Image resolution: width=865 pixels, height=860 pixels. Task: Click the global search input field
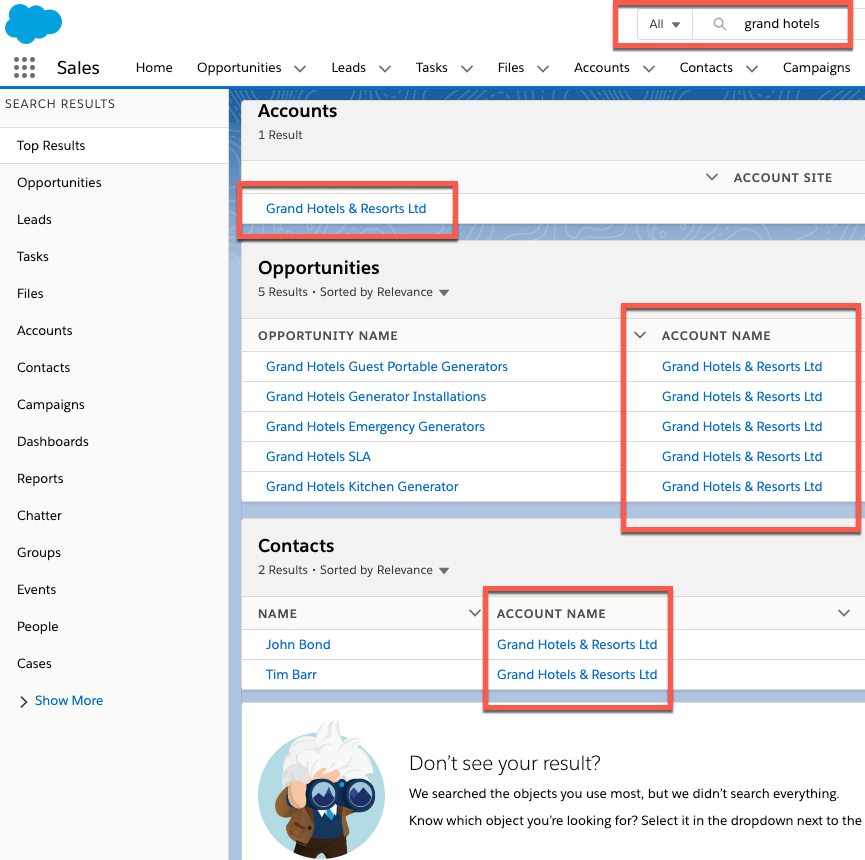pyautogui.click(x=785, y=24)
